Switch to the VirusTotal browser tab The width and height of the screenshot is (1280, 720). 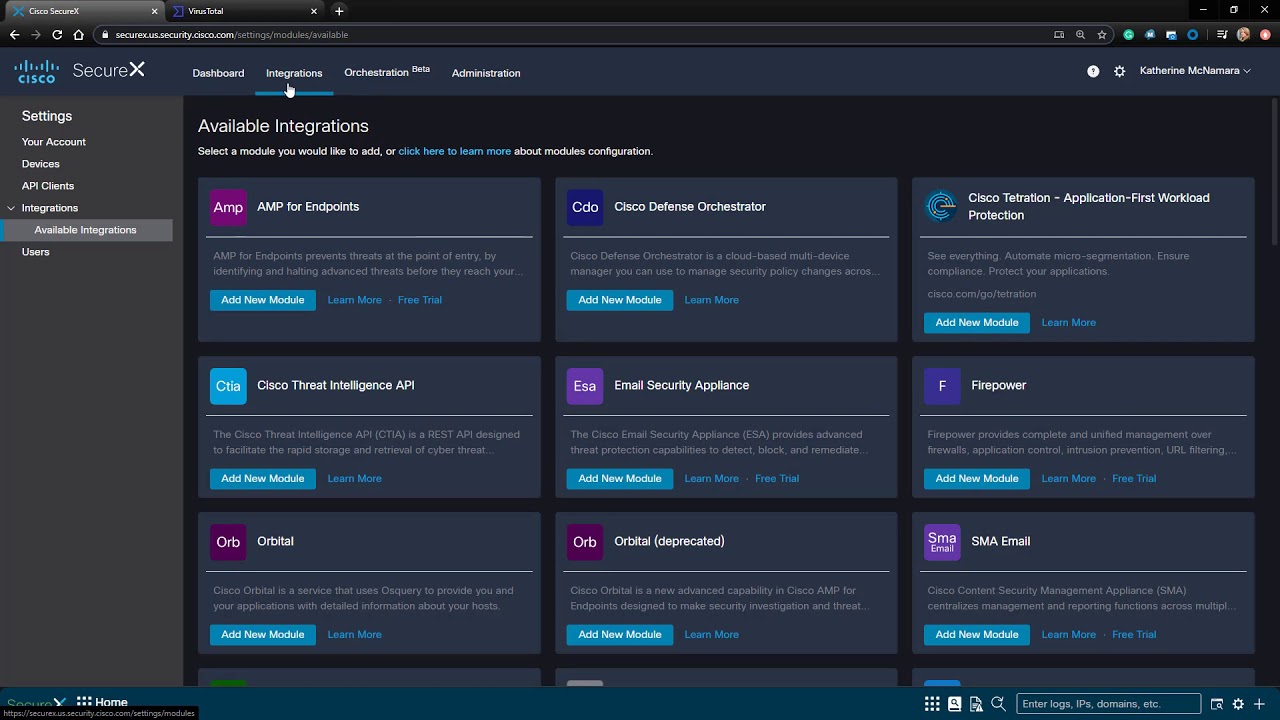(243, 11)
